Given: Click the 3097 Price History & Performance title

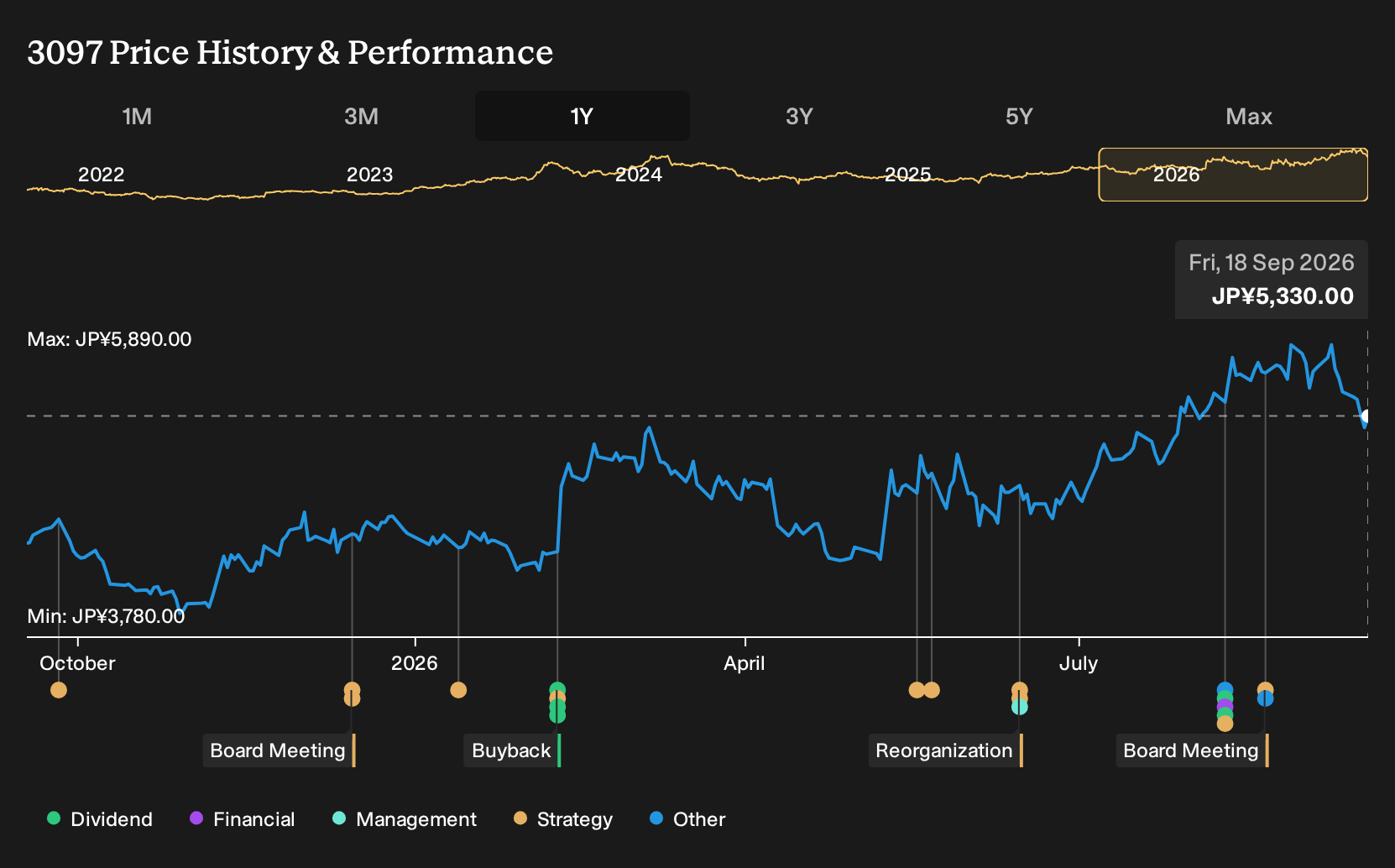Looking at the screenshot, I should click(290, 52).
